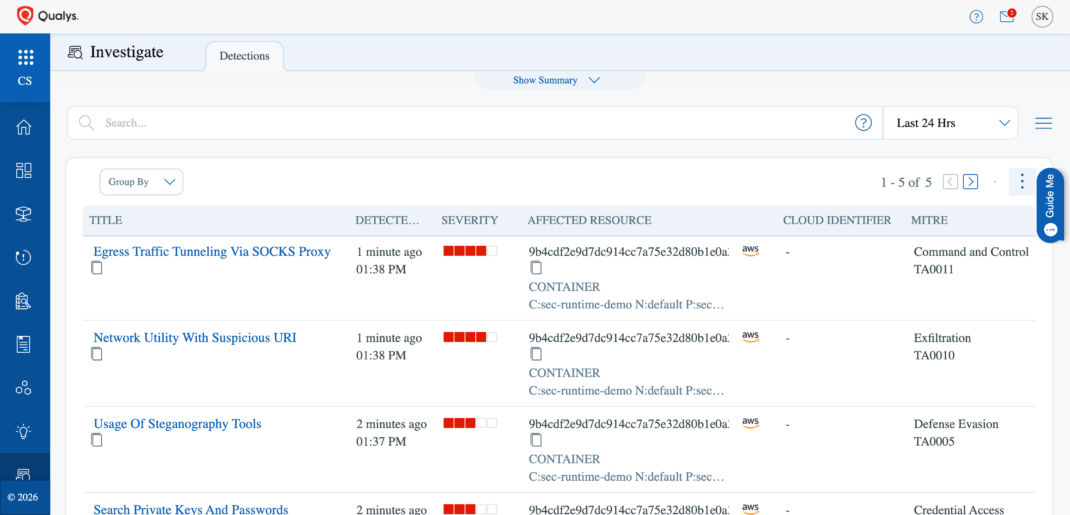Viewport: 1070px width, 515px height.
Task: Copy resource ID in Network Utility row
Action: (x=536, y=354)
